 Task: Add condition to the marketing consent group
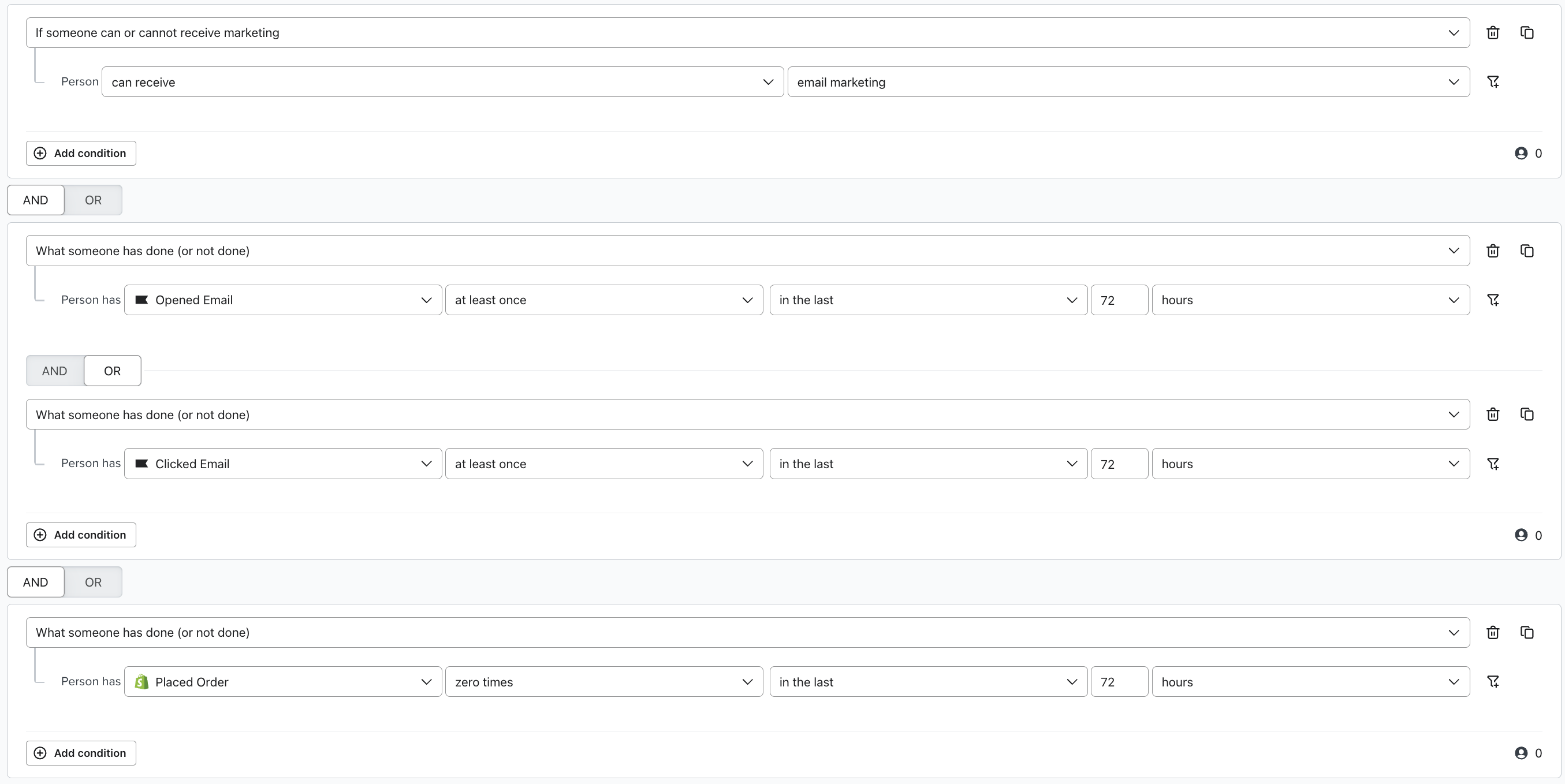point(81,154)
